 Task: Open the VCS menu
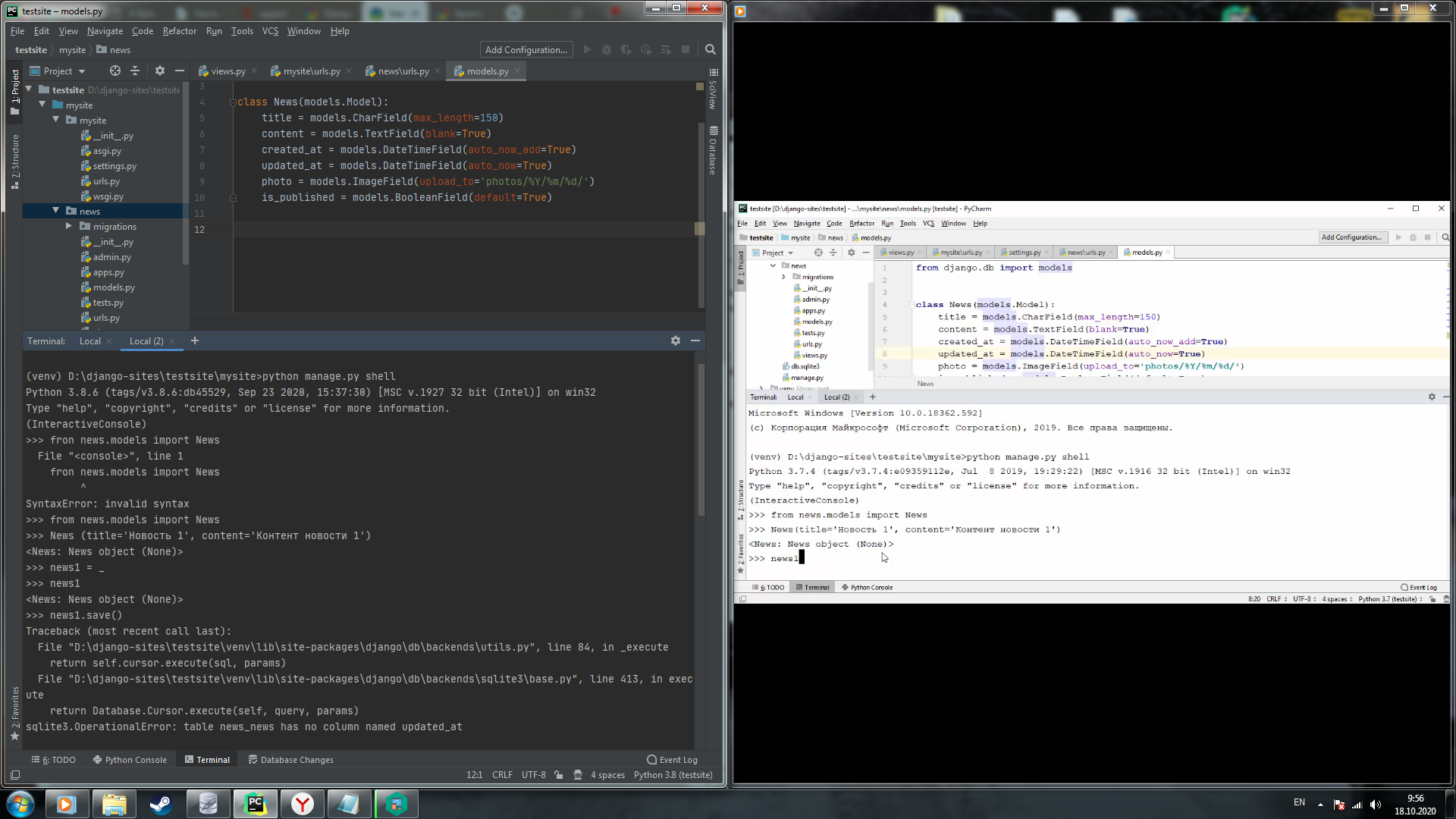point(270,31)
